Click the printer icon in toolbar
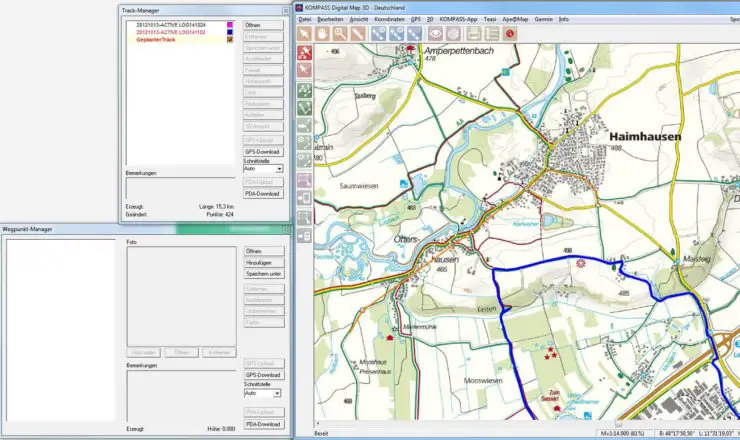This screenshot has height=440, width=740. point(474,34)
